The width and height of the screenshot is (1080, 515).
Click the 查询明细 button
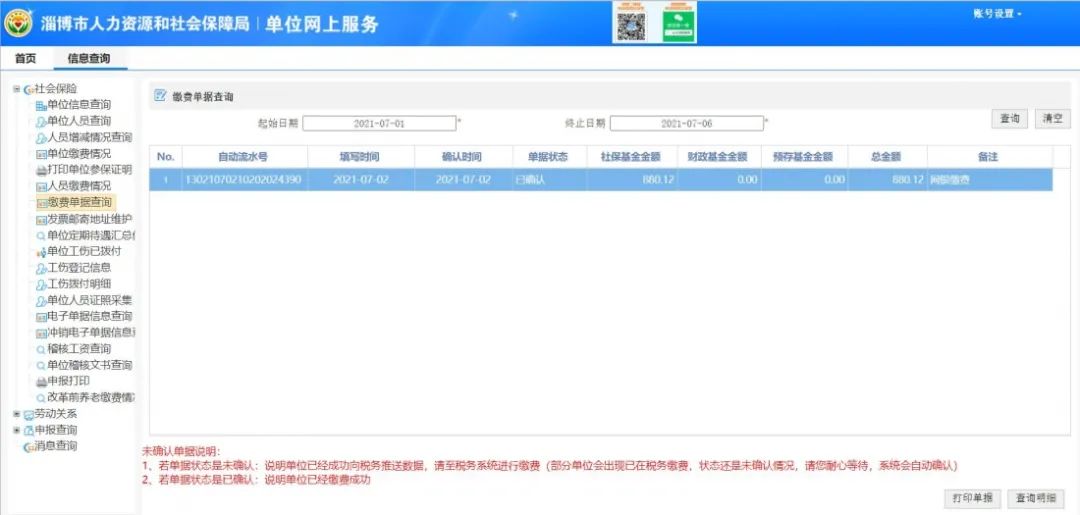tap(1035, 498)
